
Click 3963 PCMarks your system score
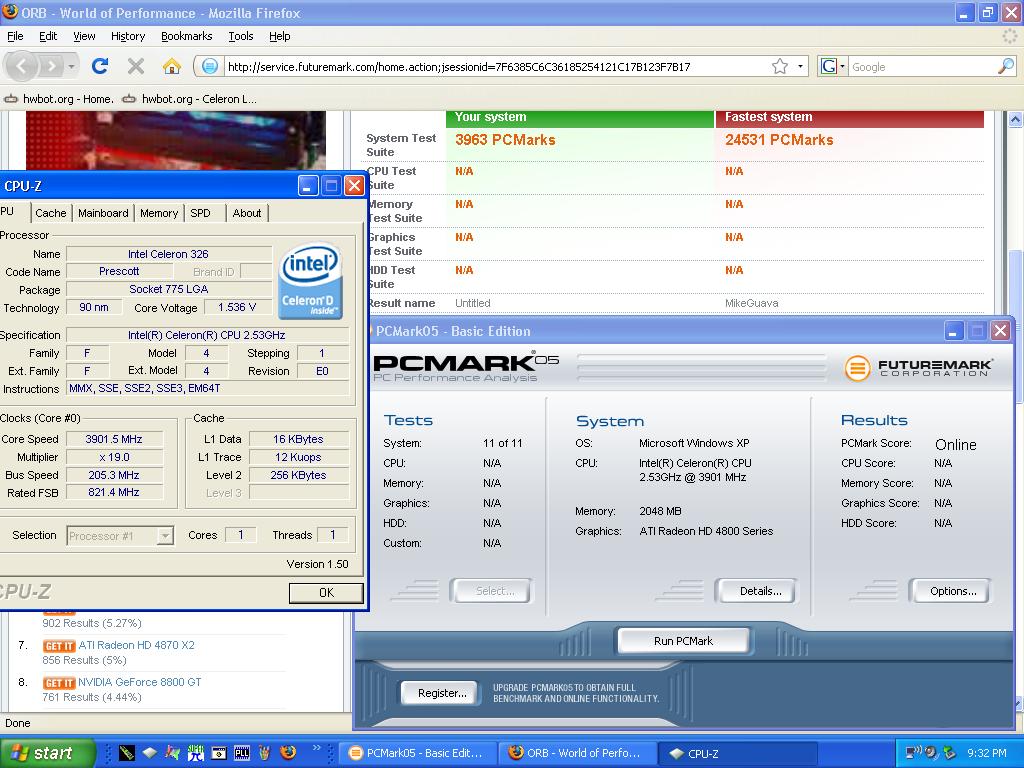tap(505, 140)
